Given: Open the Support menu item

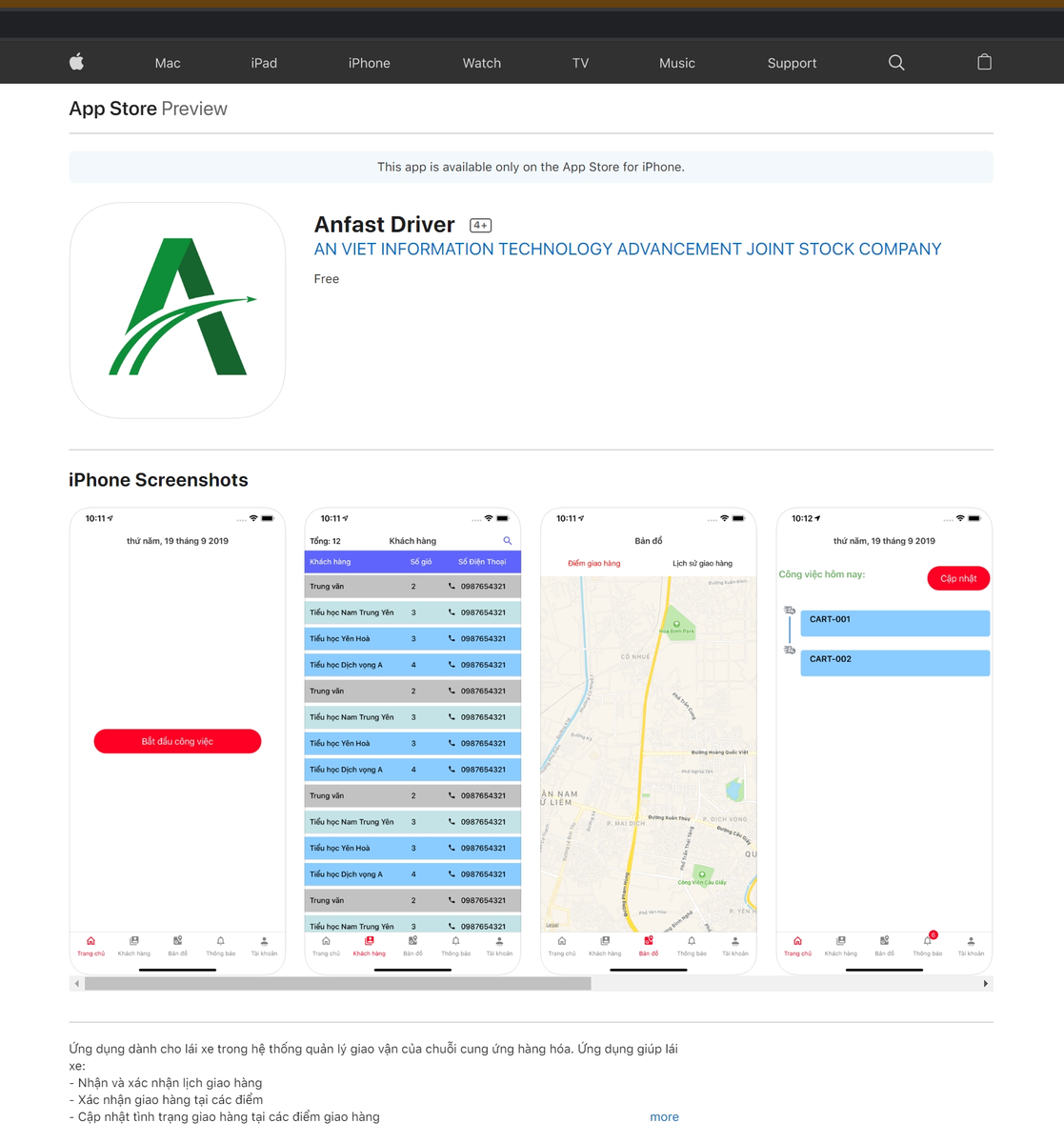Looking at the screenshot, I should pos(793,63).
